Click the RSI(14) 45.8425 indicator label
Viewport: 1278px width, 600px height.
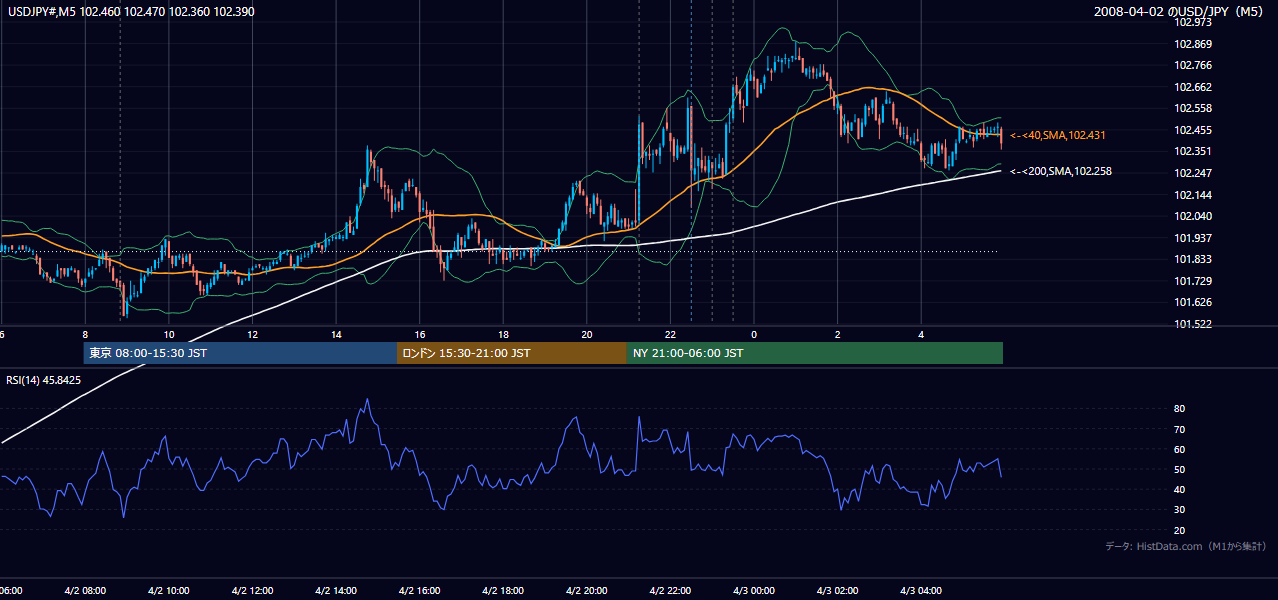(44, 380)
